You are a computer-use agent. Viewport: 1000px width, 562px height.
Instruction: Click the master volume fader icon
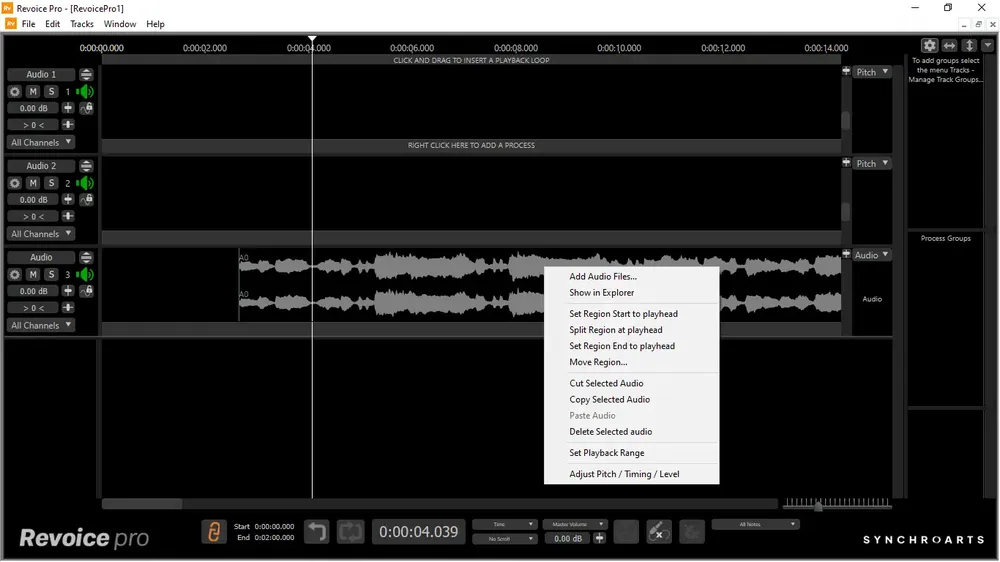tap(599, 538)
